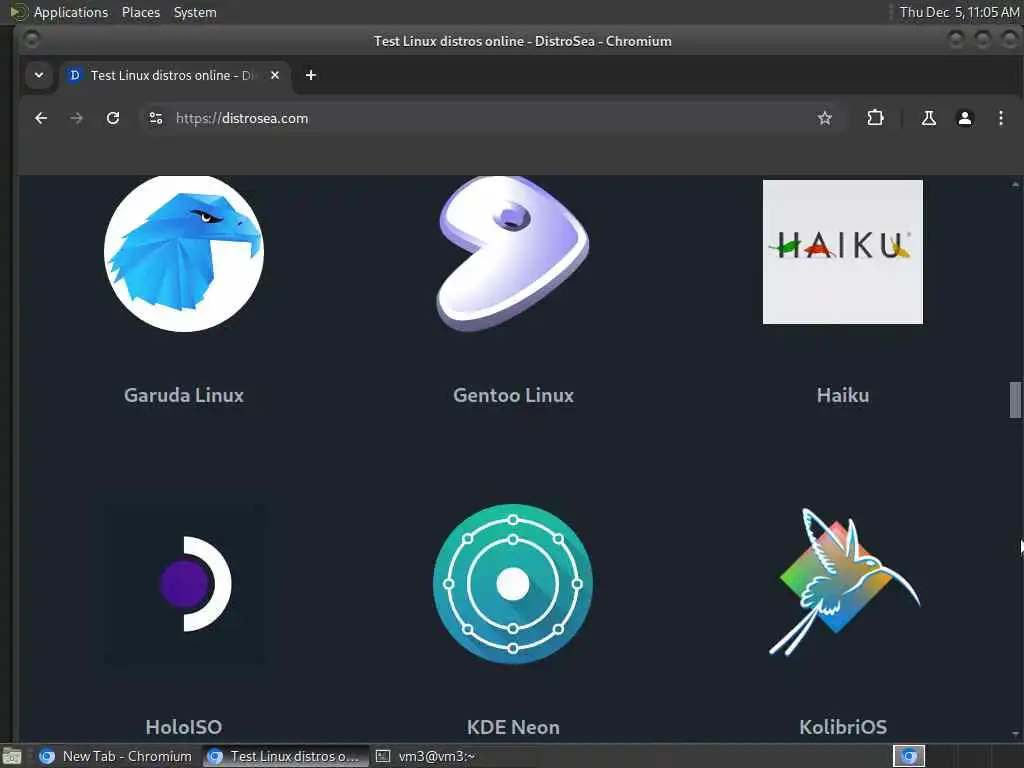Close the Test Linux distros tab

click(275, 75)
